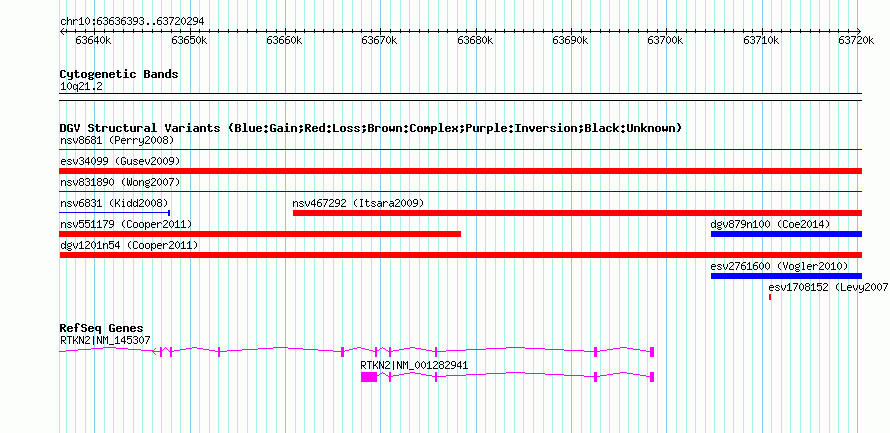Click the 63640k ruler tick label
The width and height of the screenshot is (890, 433).
coord(93,41)
